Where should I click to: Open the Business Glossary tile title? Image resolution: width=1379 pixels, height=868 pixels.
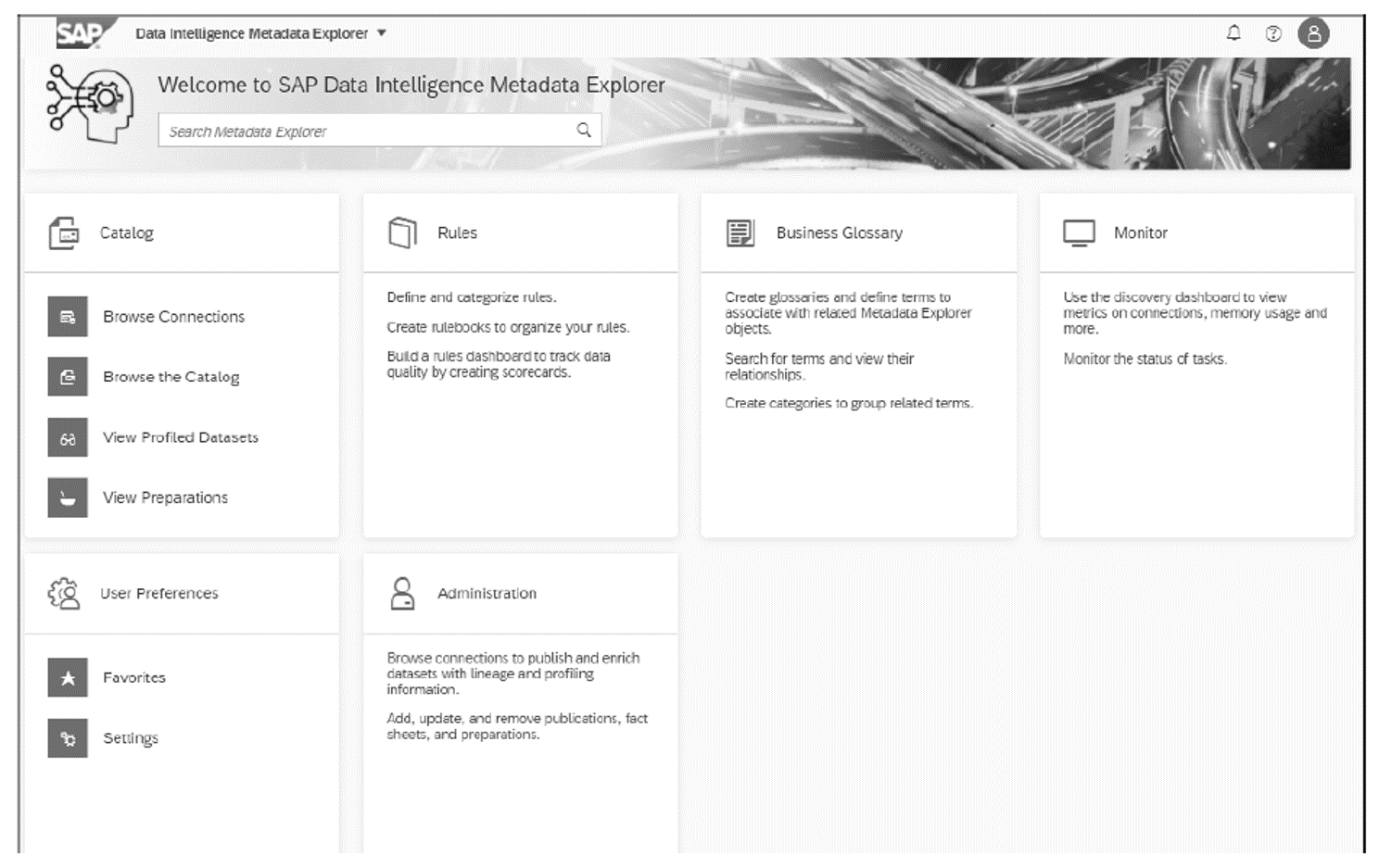click(839, 233)
